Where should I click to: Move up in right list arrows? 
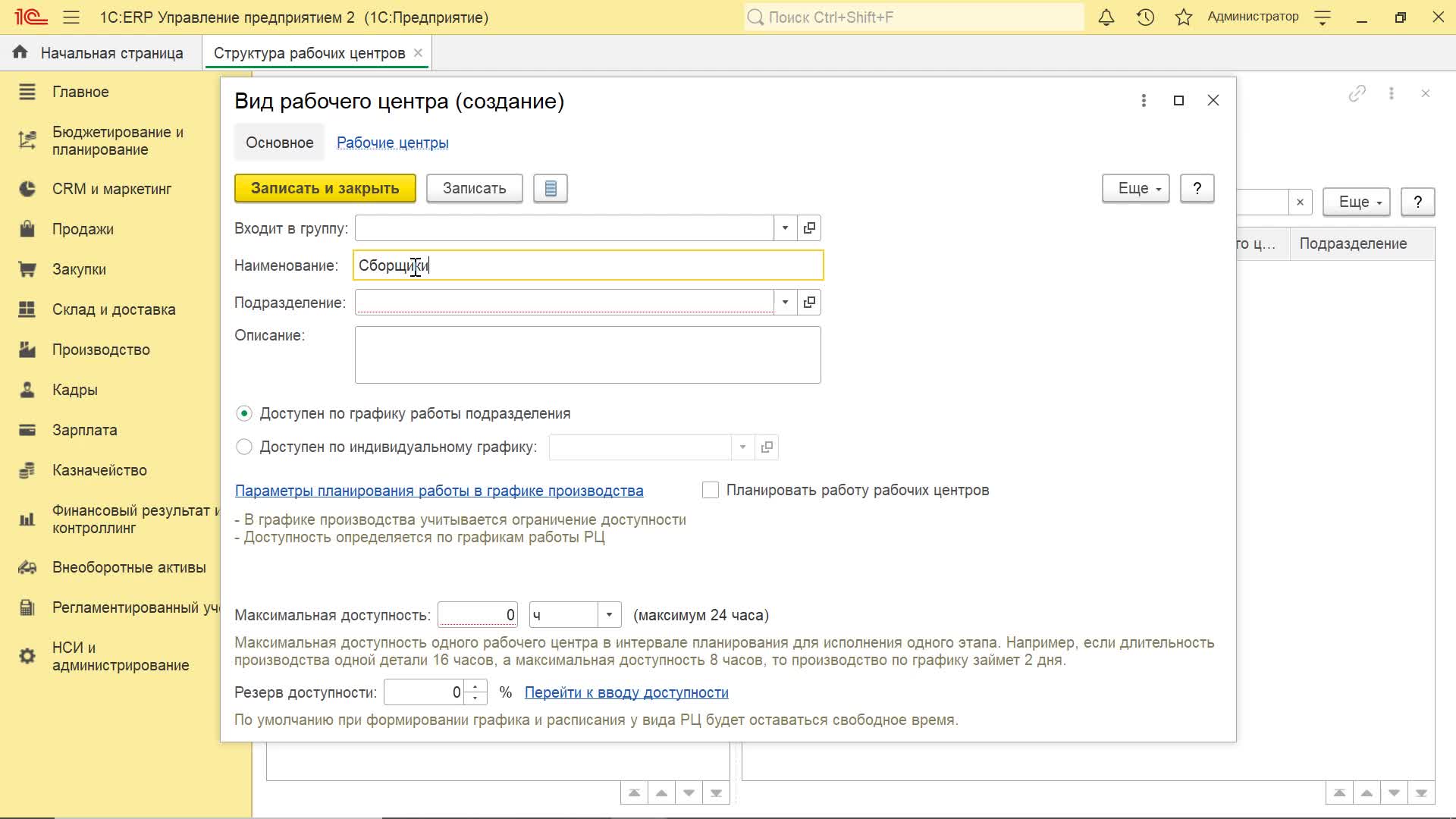(1367, 793)
